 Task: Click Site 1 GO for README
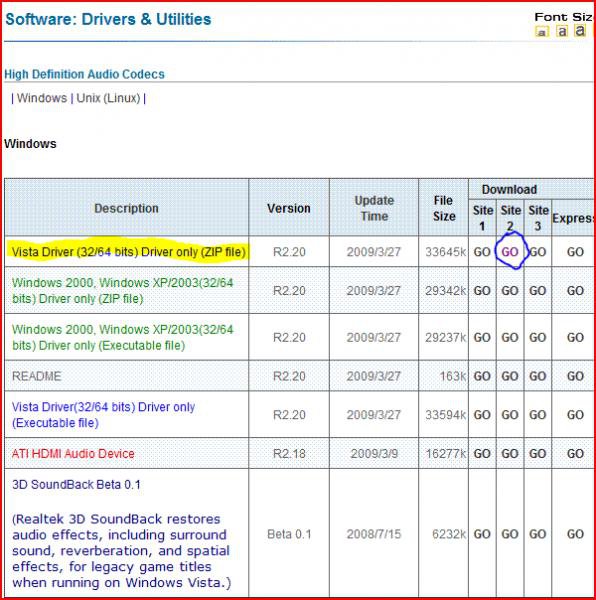[x=482, y=376]
